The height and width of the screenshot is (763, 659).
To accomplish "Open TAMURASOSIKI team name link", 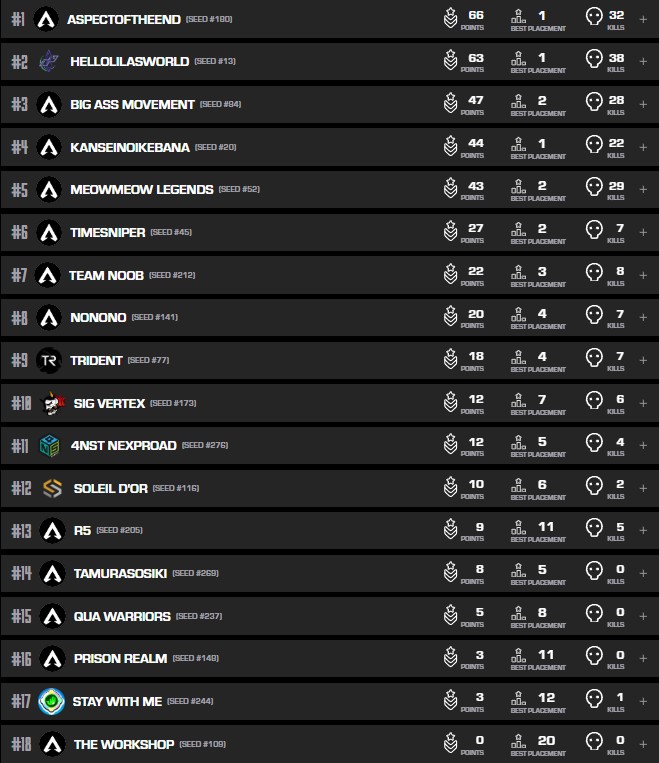I will tap(120, 574).
